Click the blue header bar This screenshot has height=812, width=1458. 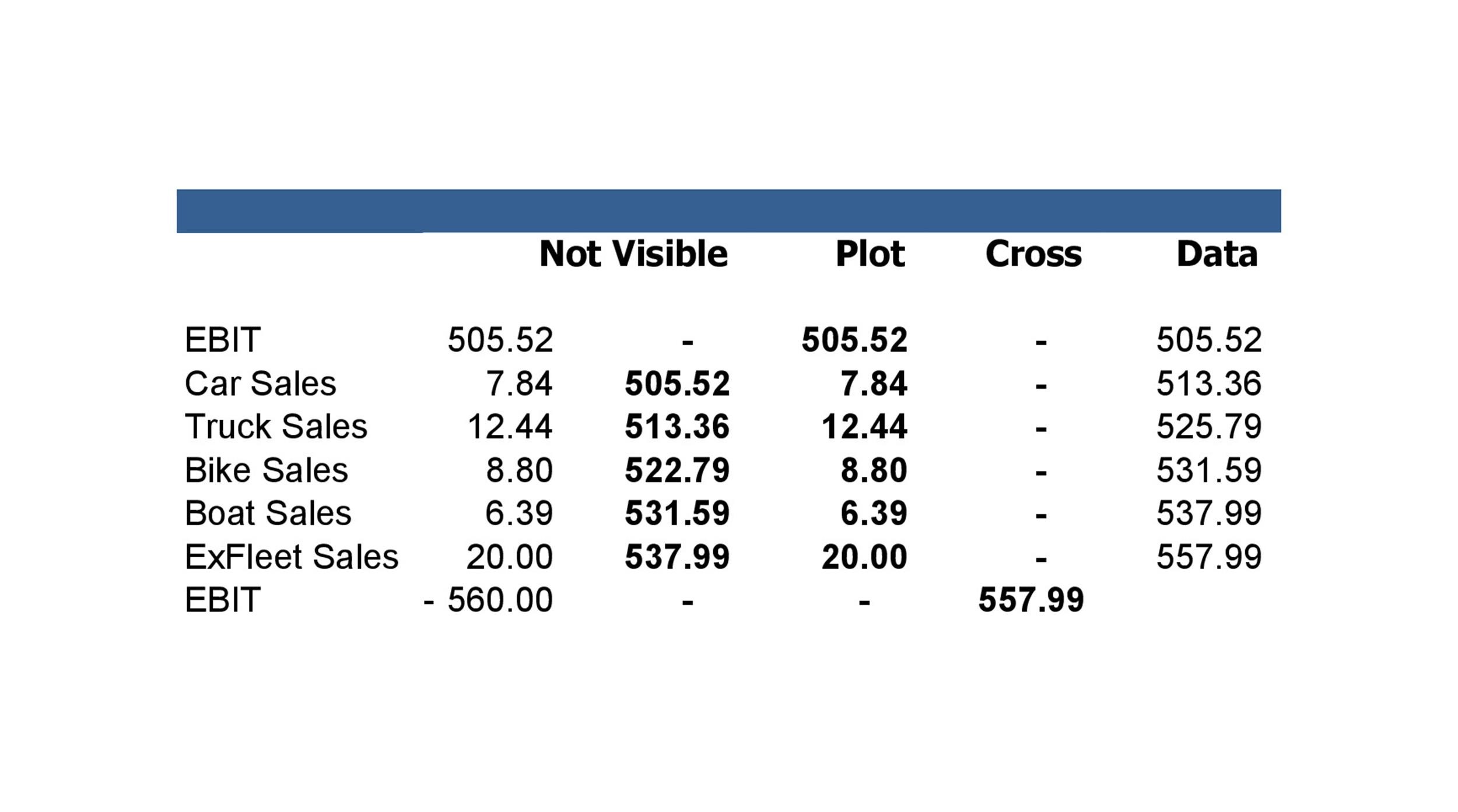coord(729,211)
